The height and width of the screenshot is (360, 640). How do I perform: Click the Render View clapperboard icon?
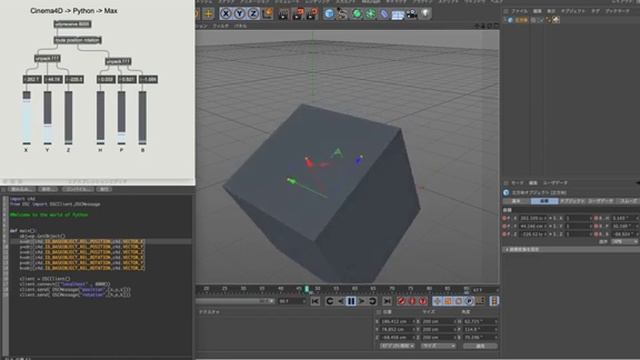coord(283,14)
